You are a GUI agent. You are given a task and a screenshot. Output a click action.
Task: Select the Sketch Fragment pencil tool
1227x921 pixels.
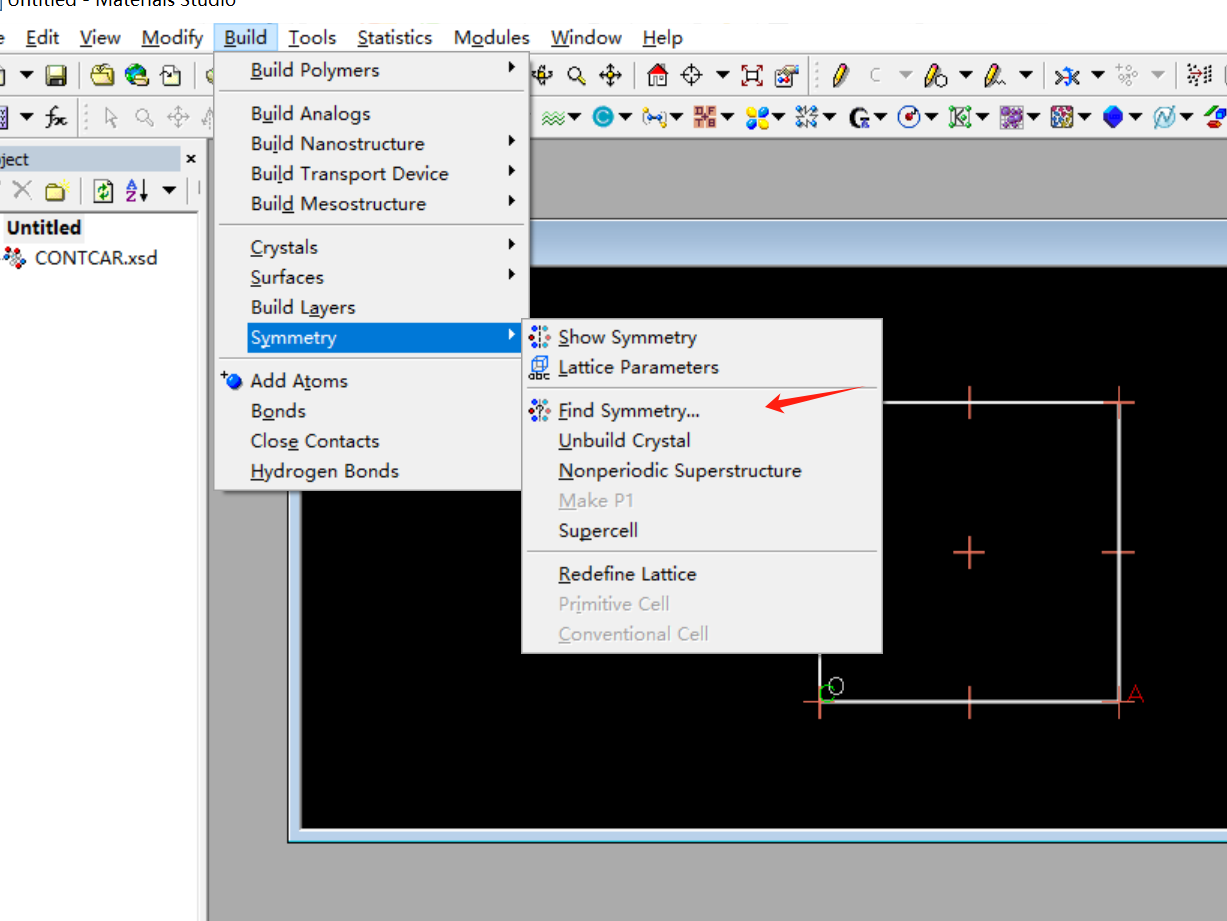pos(995,75)
